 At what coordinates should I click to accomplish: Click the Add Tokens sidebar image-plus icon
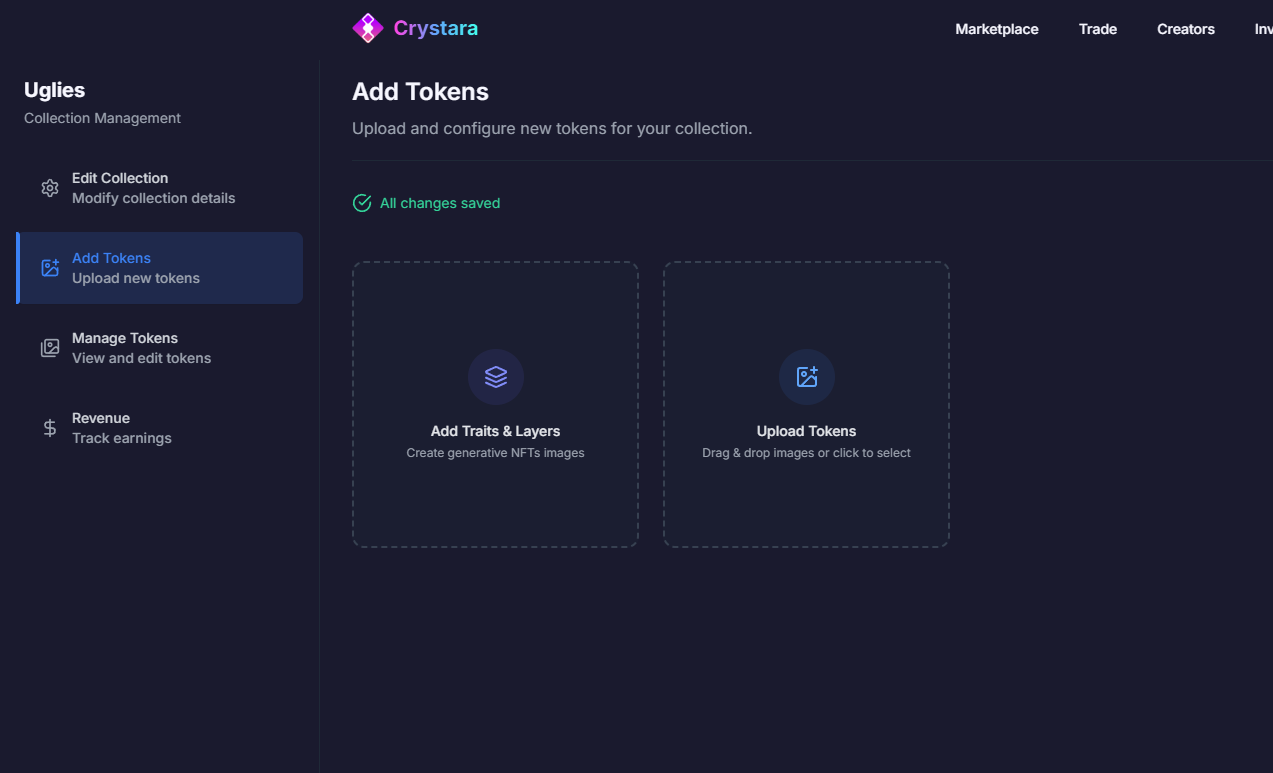coord(50,268)
